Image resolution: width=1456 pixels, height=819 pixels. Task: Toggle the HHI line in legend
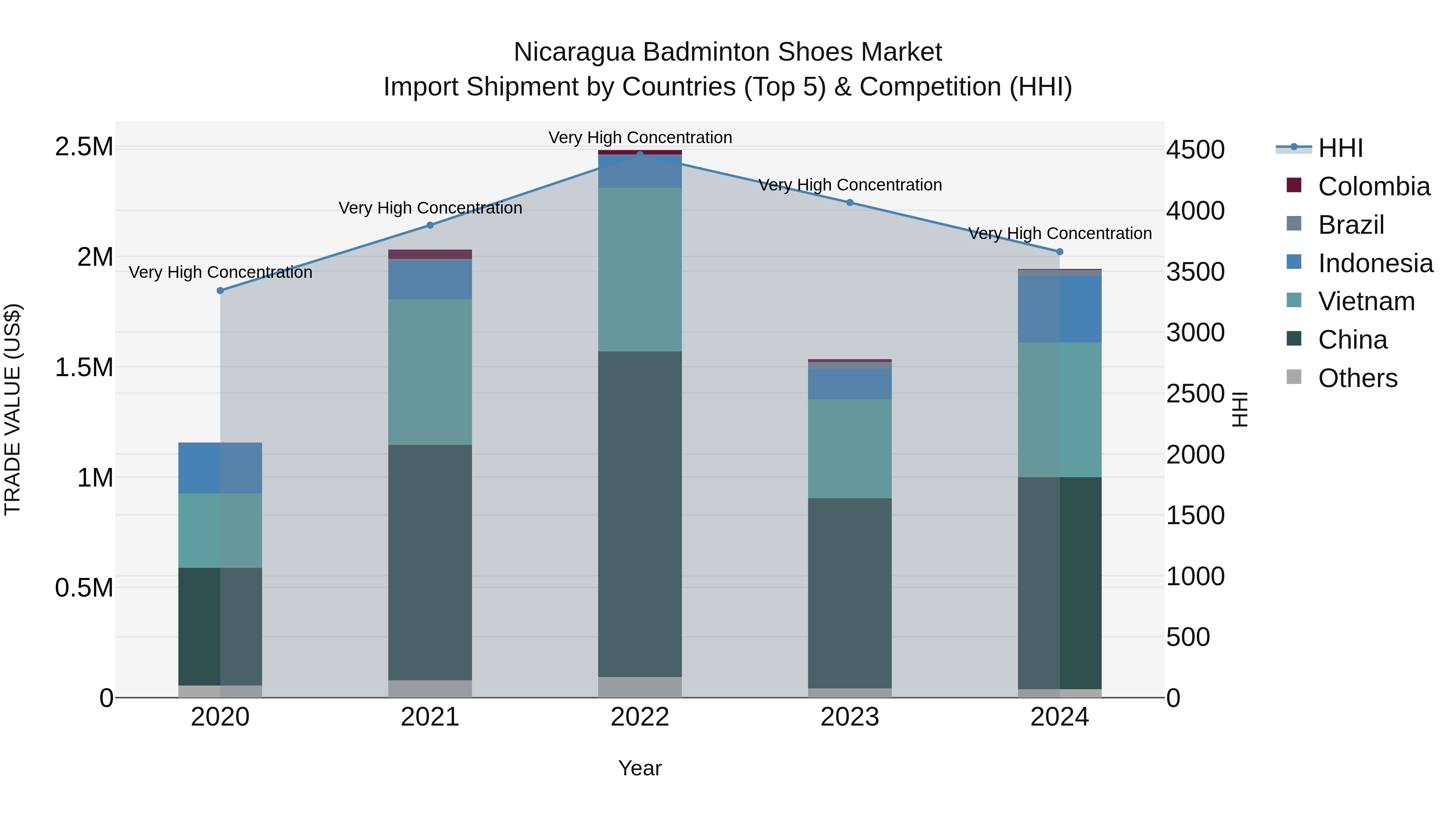pos(1321,148)
